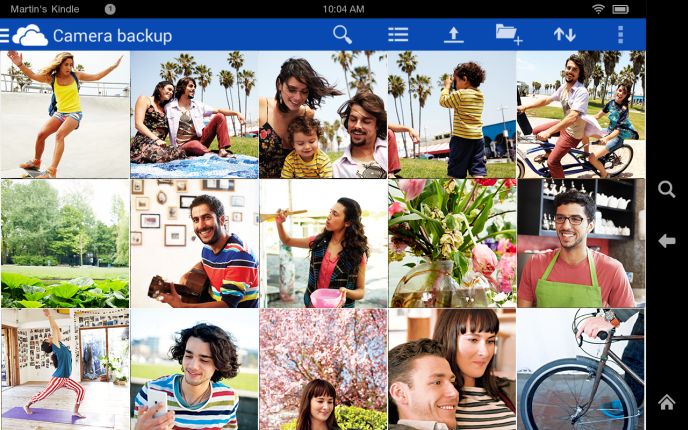
Task: Open sort order options
Action: [x=564, y=35]
